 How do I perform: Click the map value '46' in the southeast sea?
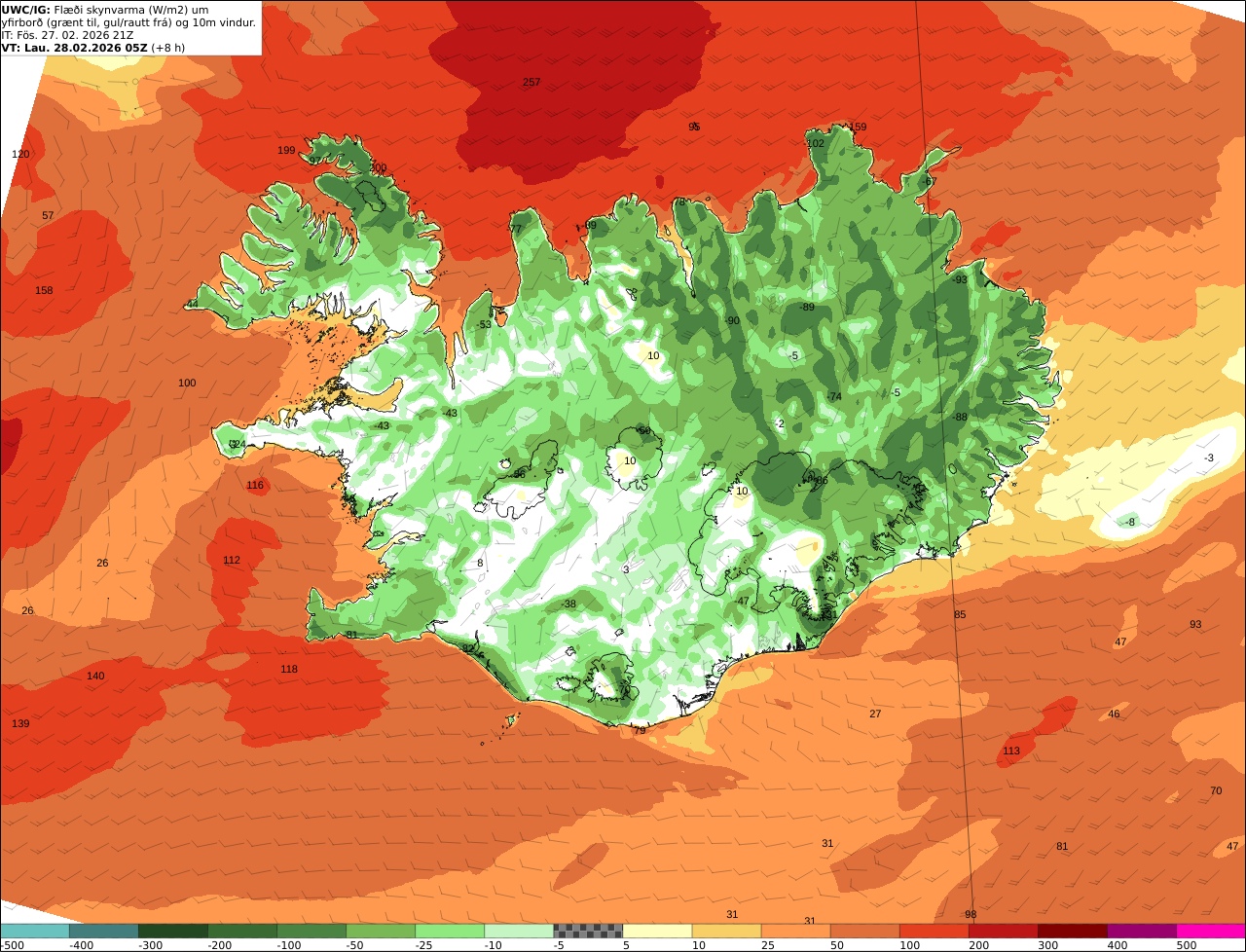point(1114,714)
